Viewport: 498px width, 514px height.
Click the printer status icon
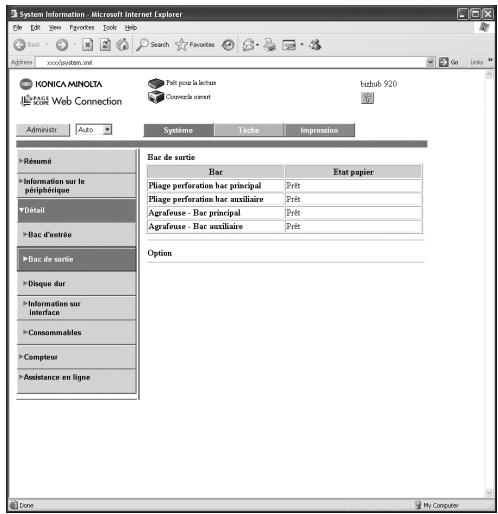(x=156, y=83)
